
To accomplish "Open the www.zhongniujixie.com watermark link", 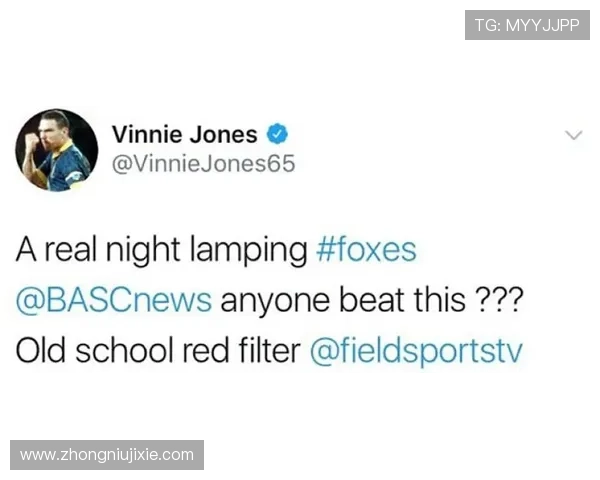I will [107, 455].
